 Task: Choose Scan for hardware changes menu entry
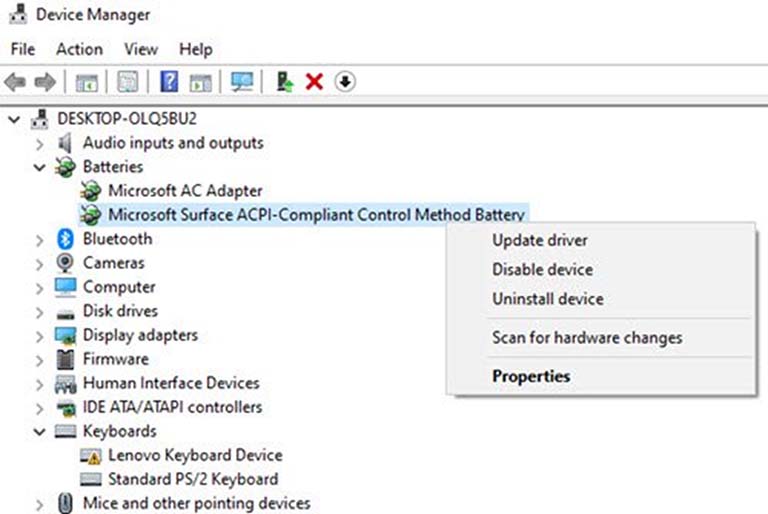pyautogui.click(x=587, y=338)
